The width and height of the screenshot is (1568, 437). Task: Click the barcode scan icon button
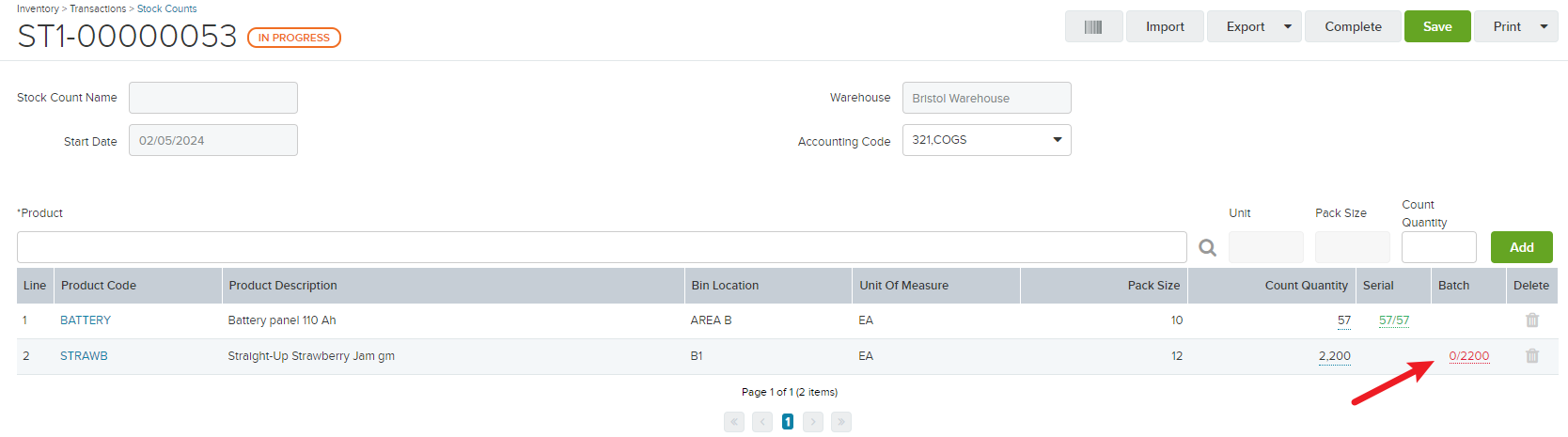[1093, 26]
